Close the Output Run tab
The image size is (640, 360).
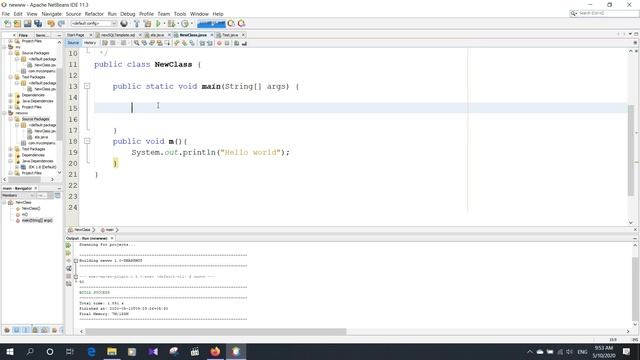(x=112, y=238)
